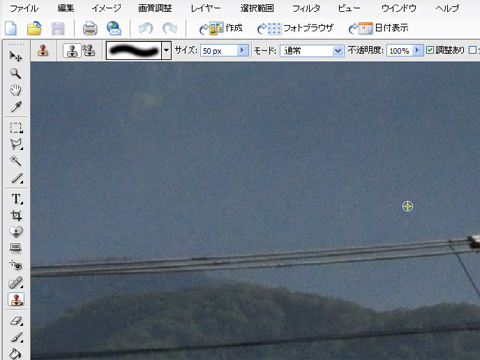Click the print icon
480x360 pixels.
tap(90, 28)
